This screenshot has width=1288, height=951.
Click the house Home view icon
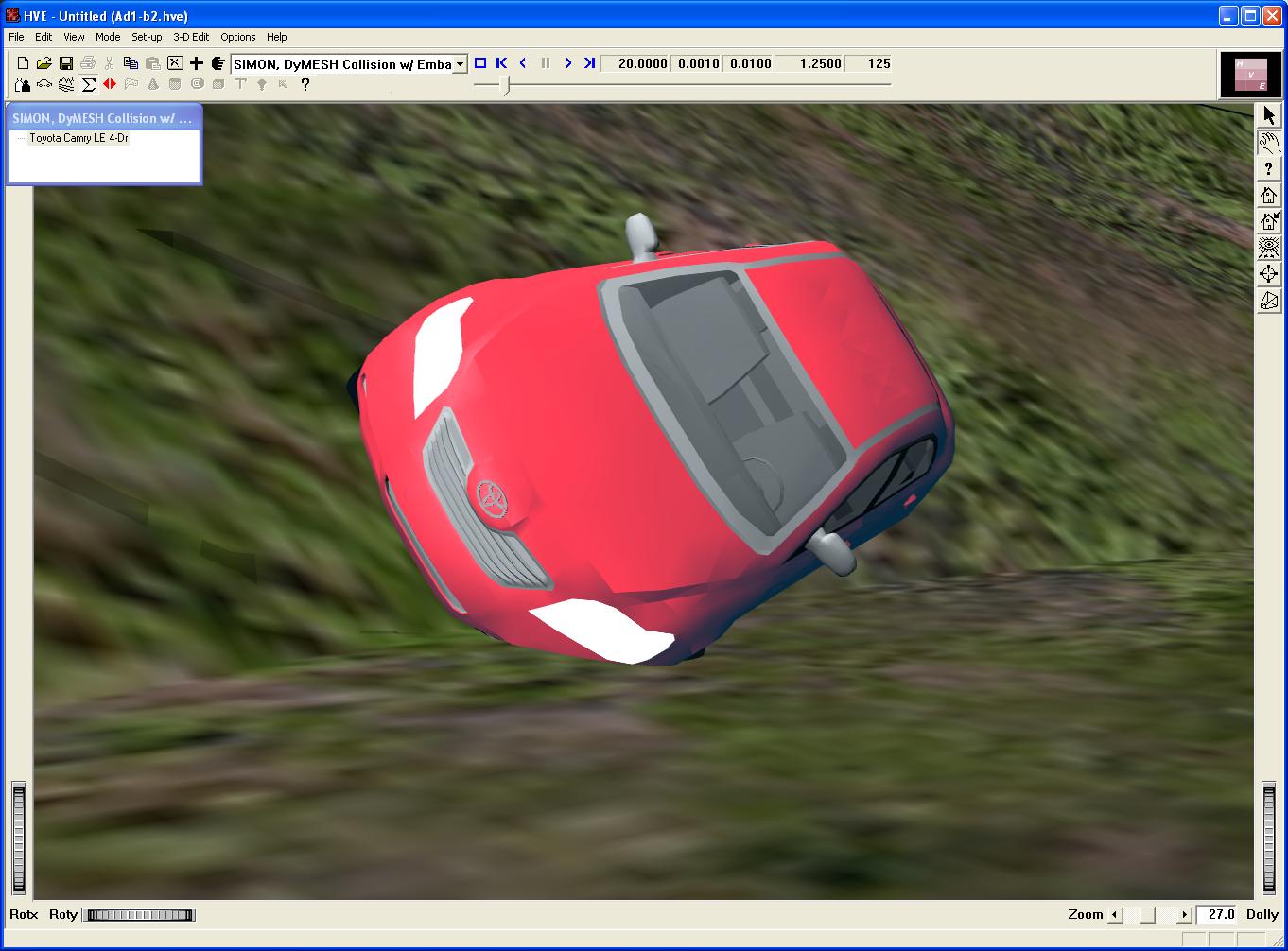[x=1268, y=196]
